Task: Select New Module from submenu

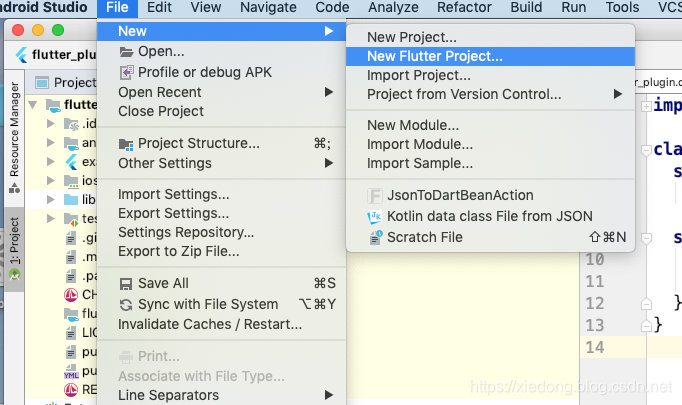Action: click(412, 125)
